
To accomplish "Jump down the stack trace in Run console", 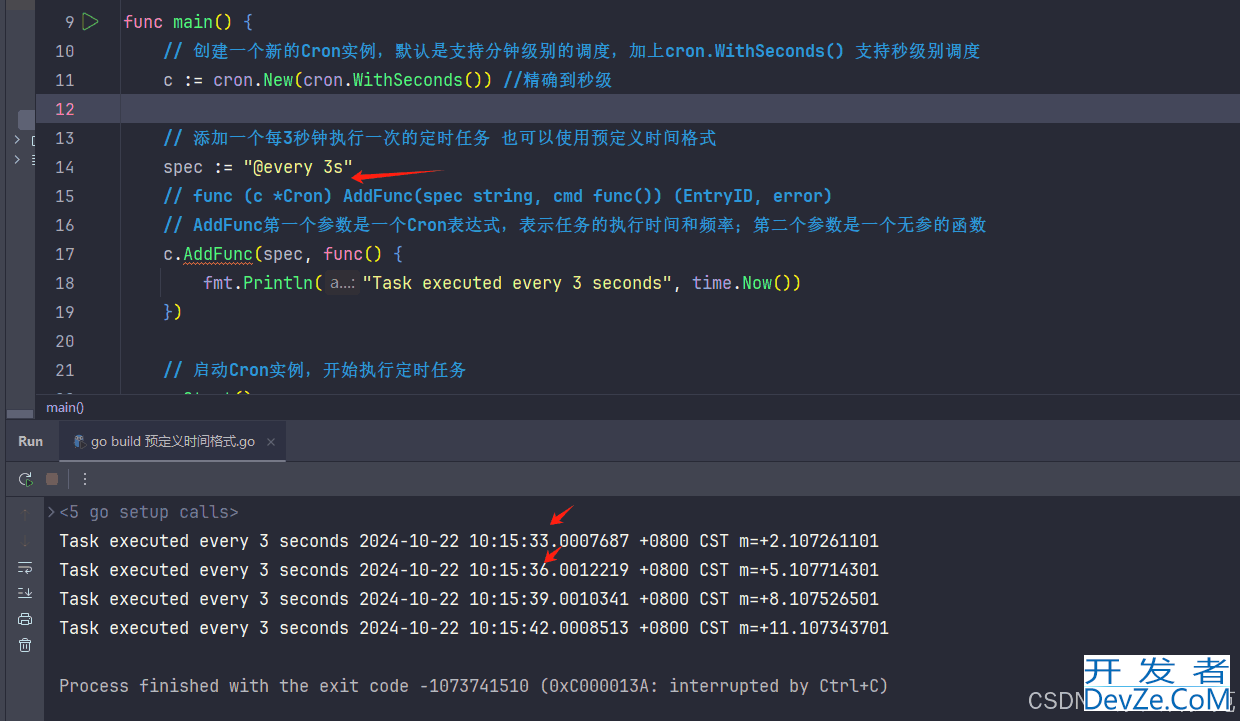I will tap(25, 541).
